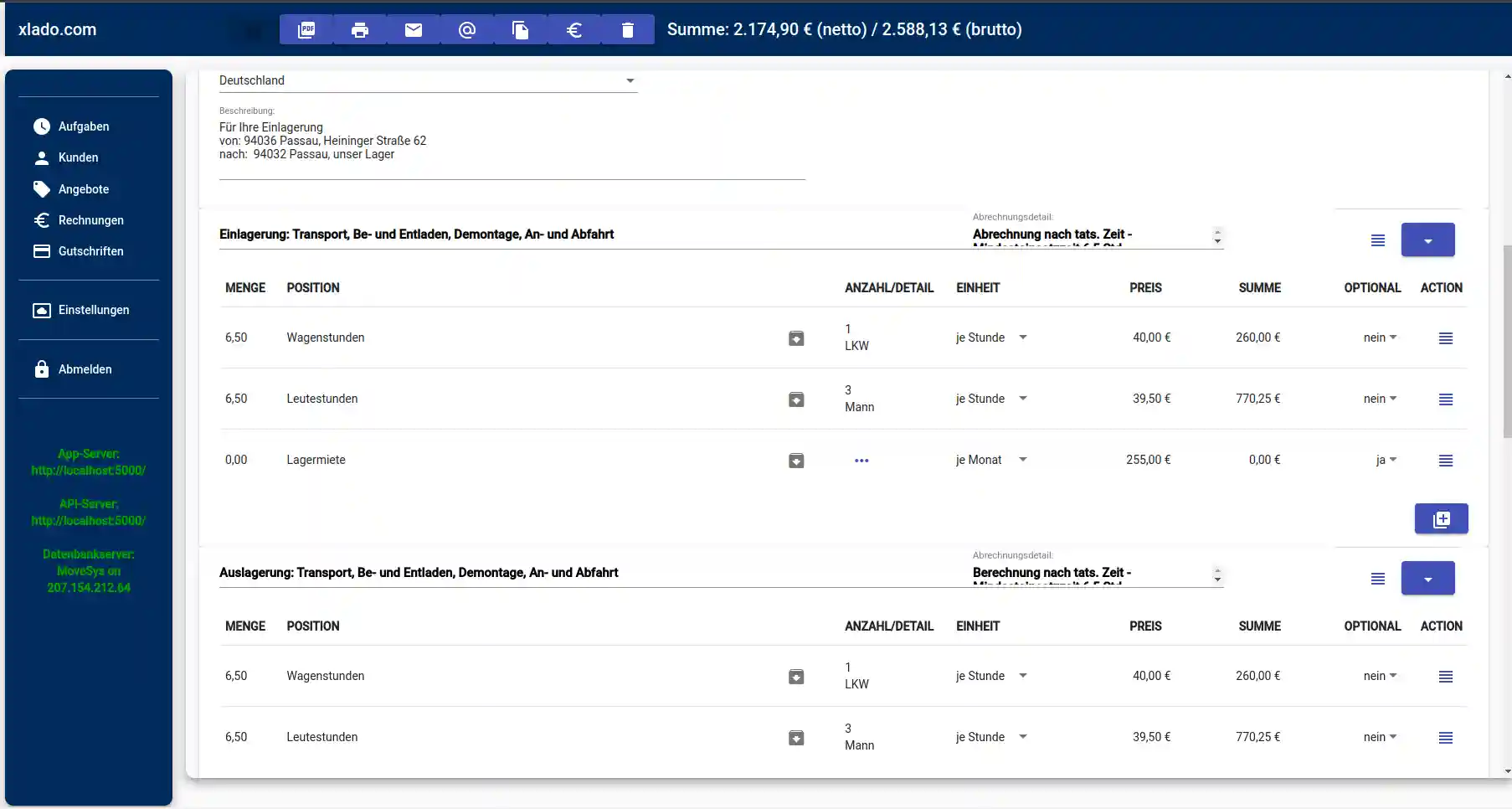Open unit dropdown for Einlagerung Wagenstunden
The width and height of the screenshot is (1512, 809).
click(x=991, y=338)
